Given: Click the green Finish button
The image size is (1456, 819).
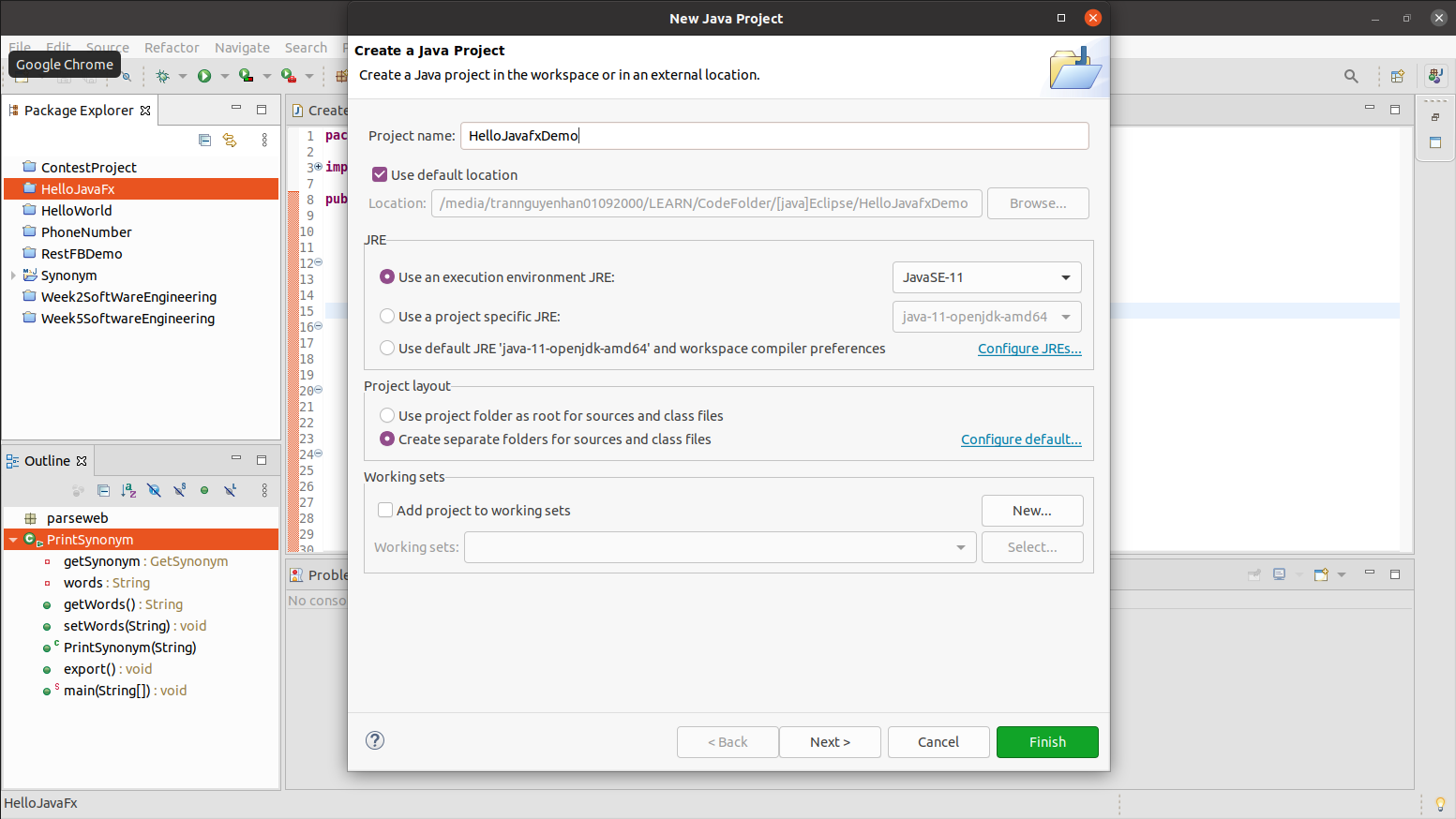Looking at the screenshot, I should coord(1047,741).
